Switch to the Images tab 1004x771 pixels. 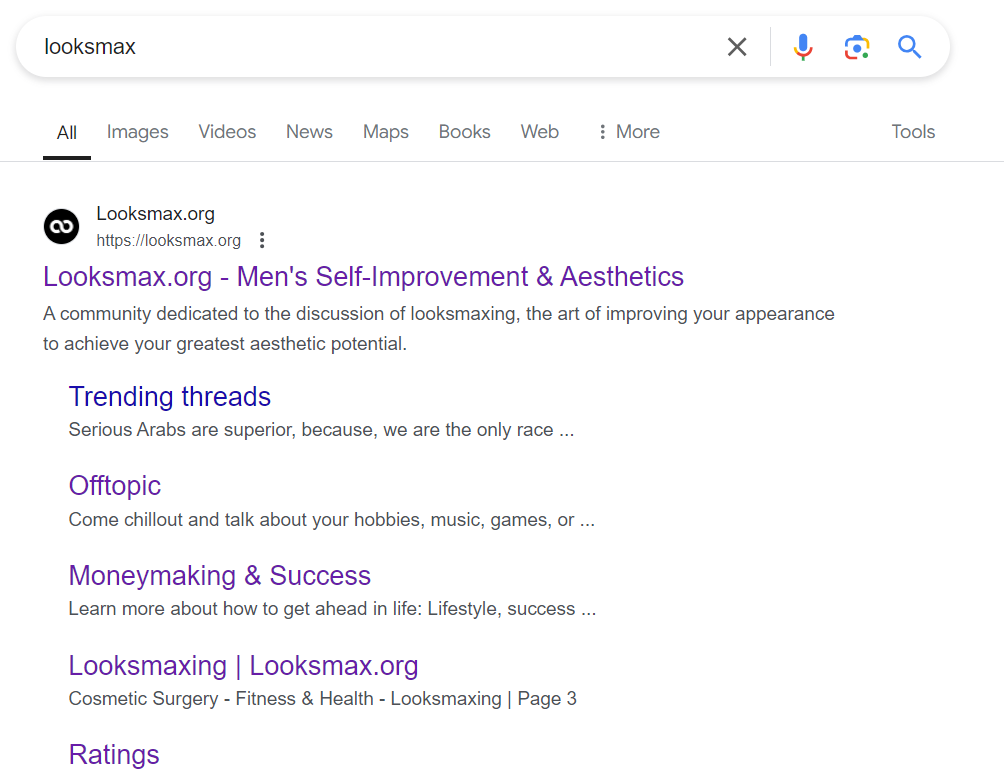coord(137,132)
